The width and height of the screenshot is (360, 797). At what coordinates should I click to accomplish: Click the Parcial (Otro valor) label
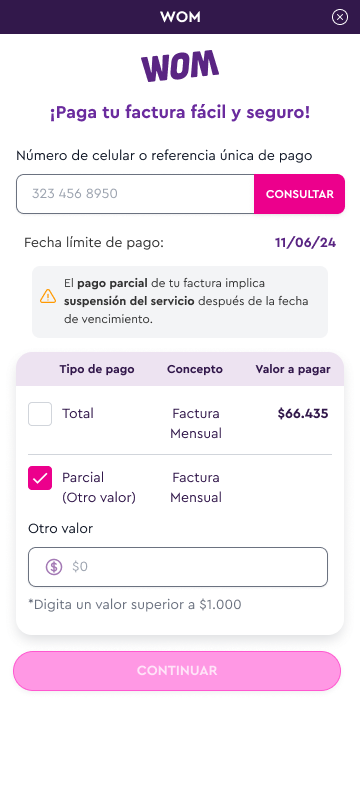point(99,487)
